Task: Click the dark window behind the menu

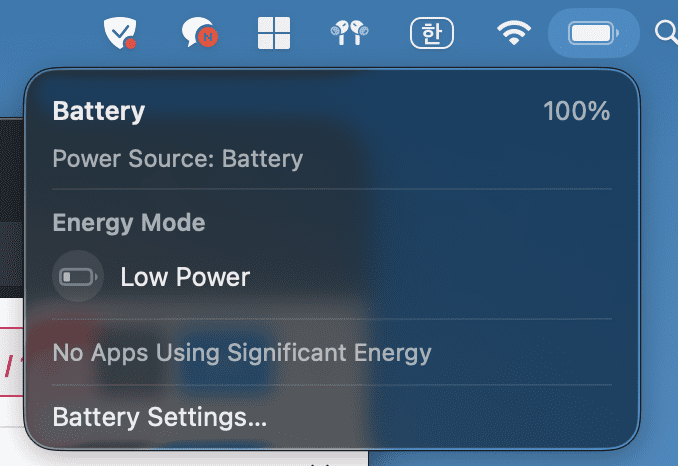Action: [11, 203]
